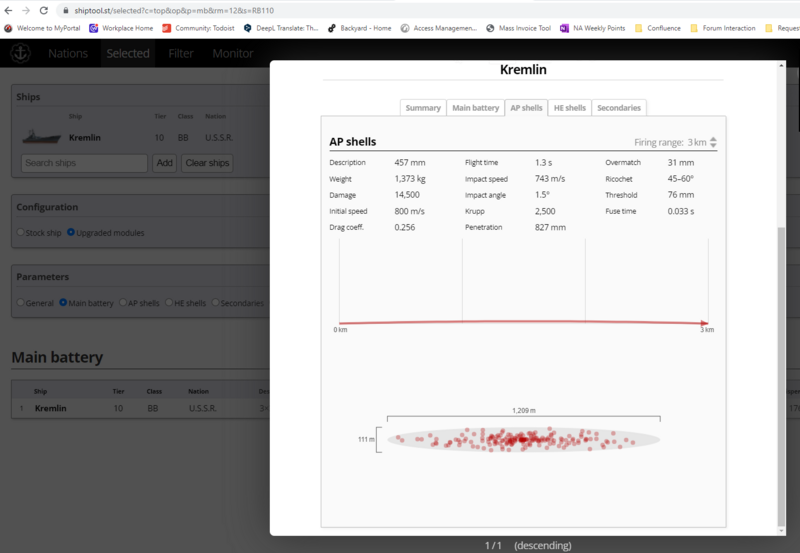Image resolution: width=800 pixels, height=553 pixels.
Task: Decrease firing range with the down arrow
Action: tap(713, 146)
